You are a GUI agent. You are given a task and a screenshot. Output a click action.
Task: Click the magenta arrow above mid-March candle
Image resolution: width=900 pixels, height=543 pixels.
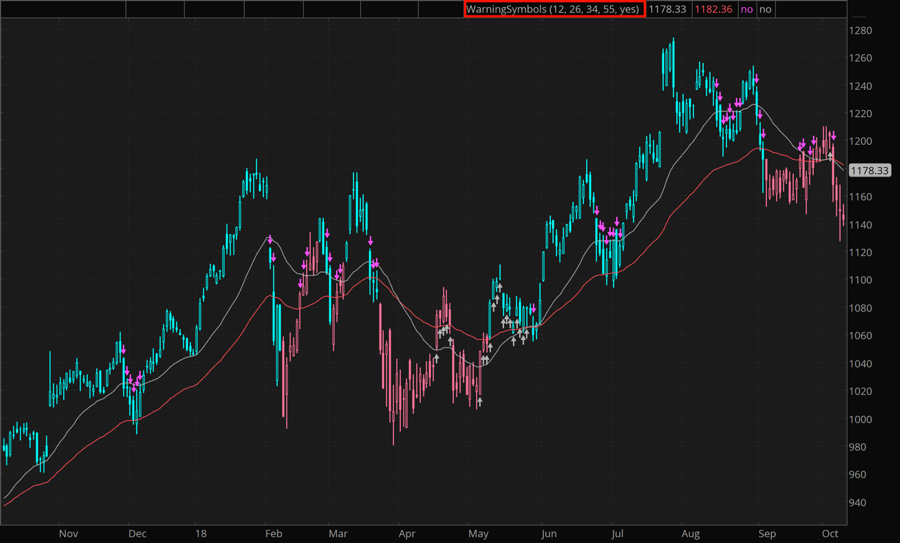point(370,241)
